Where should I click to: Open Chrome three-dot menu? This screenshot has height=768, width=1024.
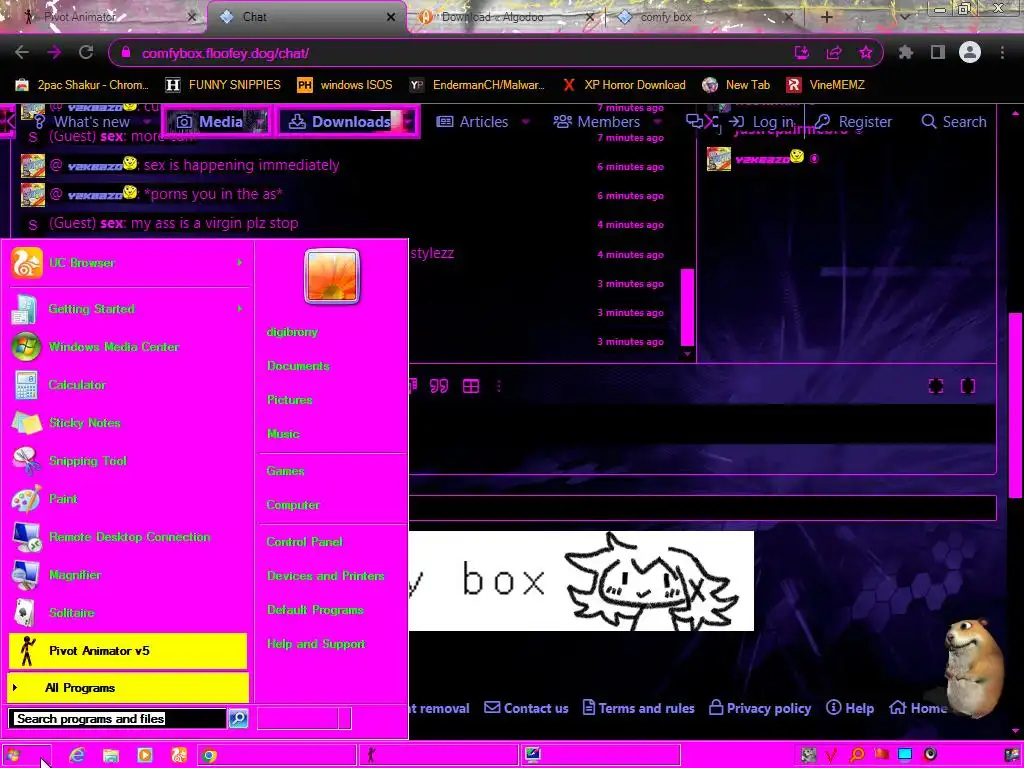click(x=1002, y=53)
